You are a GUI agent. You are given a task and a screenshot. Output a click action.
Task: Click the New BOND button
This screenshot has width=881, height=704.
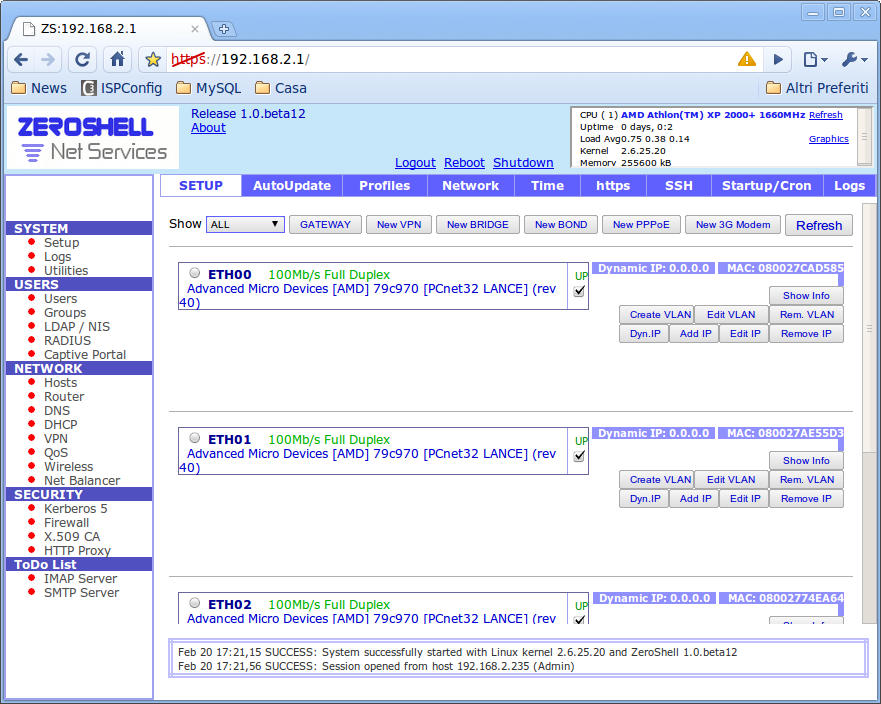(561, 225)
